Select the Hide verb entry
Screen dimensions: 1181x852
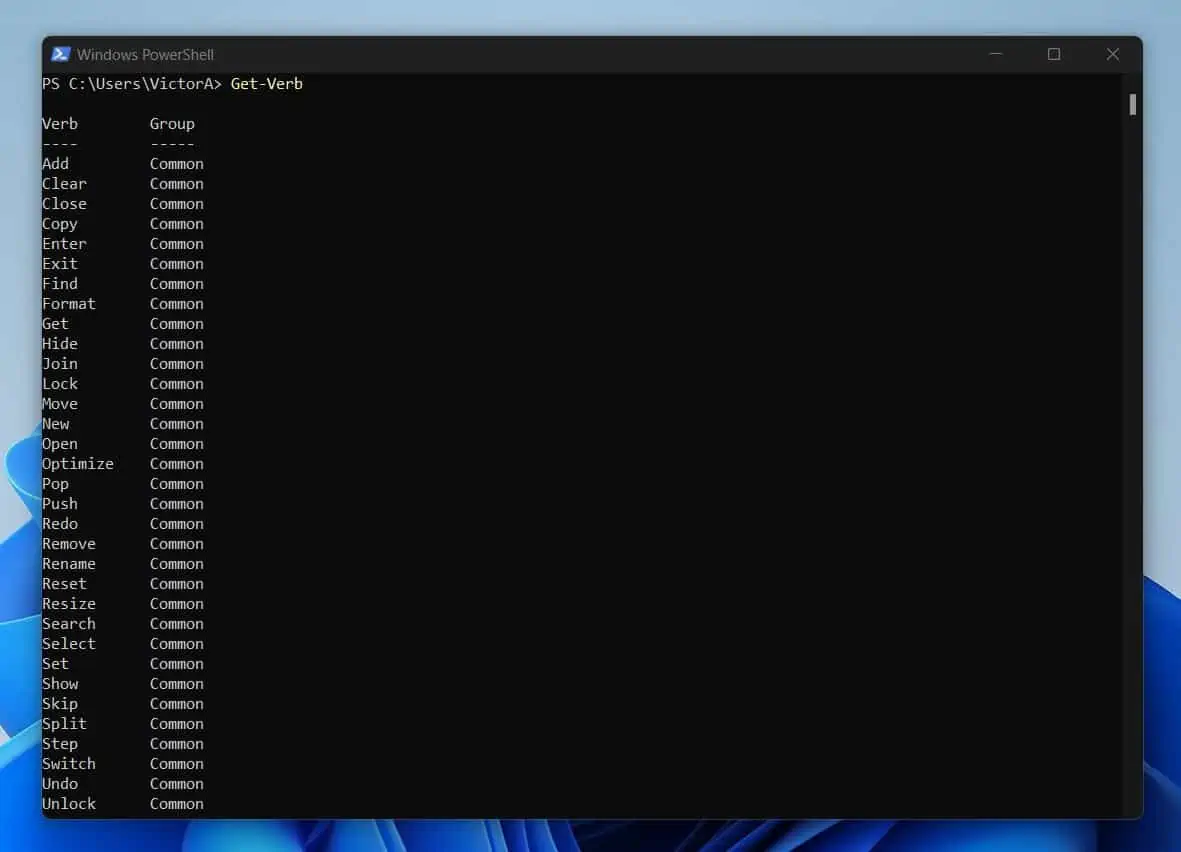(x=60, y=344)
